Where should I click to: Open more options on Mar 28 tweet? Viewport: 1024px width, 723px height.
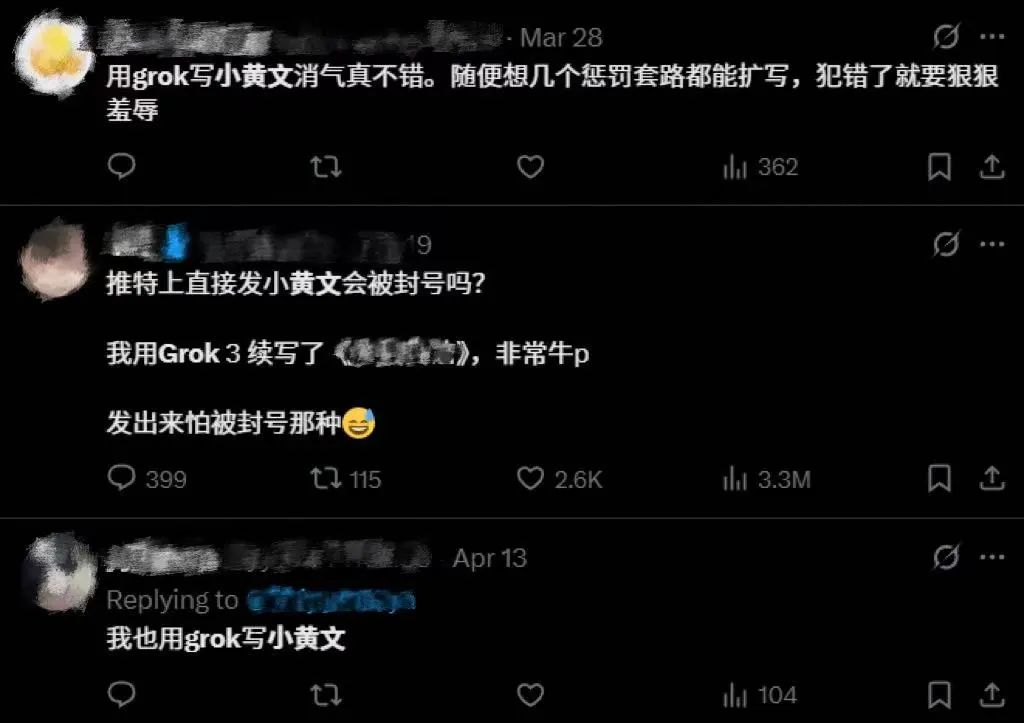(x=992, y=37)
